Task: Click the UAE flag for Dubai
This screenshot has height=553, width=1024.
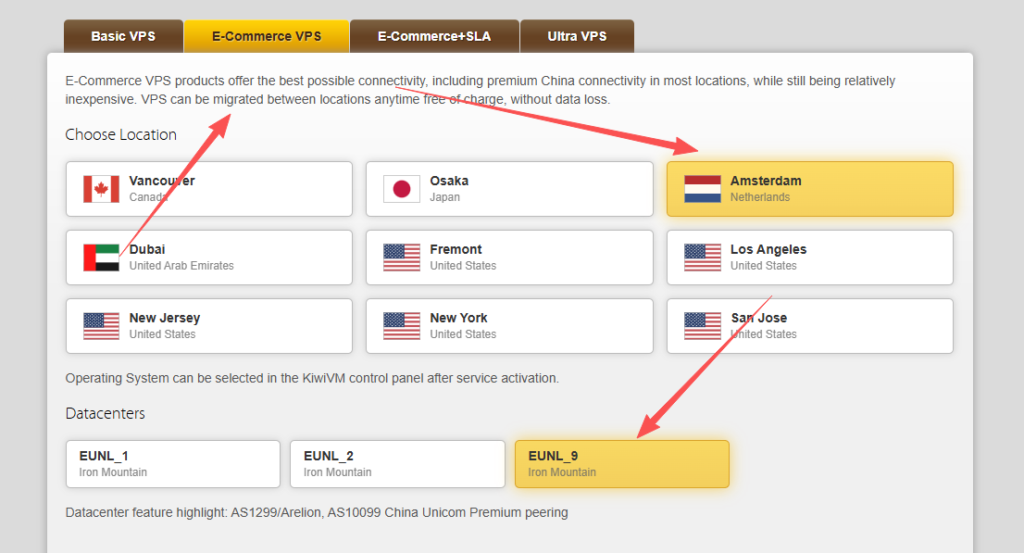Action: tap(101, 257)
